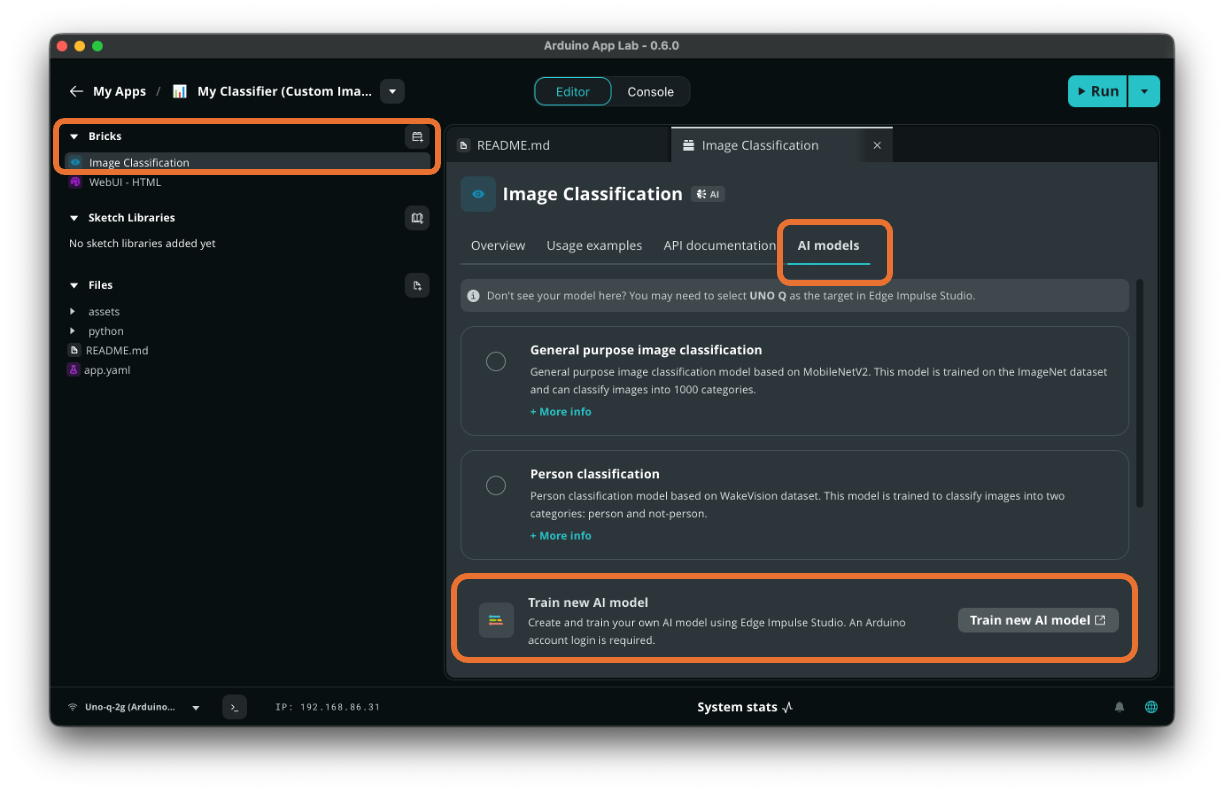Switch to the README.md tab

point(558,145)
